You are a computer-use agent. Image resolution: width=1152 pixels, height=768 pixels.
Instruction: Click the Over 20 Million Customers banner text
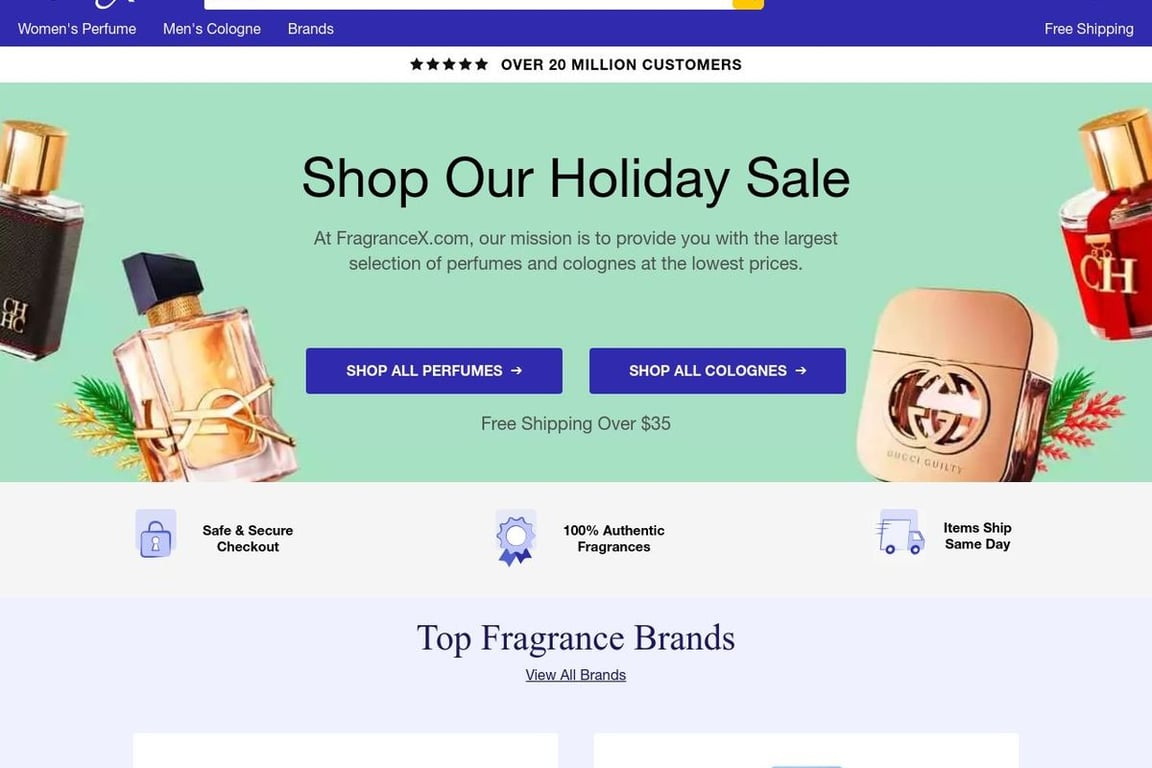coord(622,65)
